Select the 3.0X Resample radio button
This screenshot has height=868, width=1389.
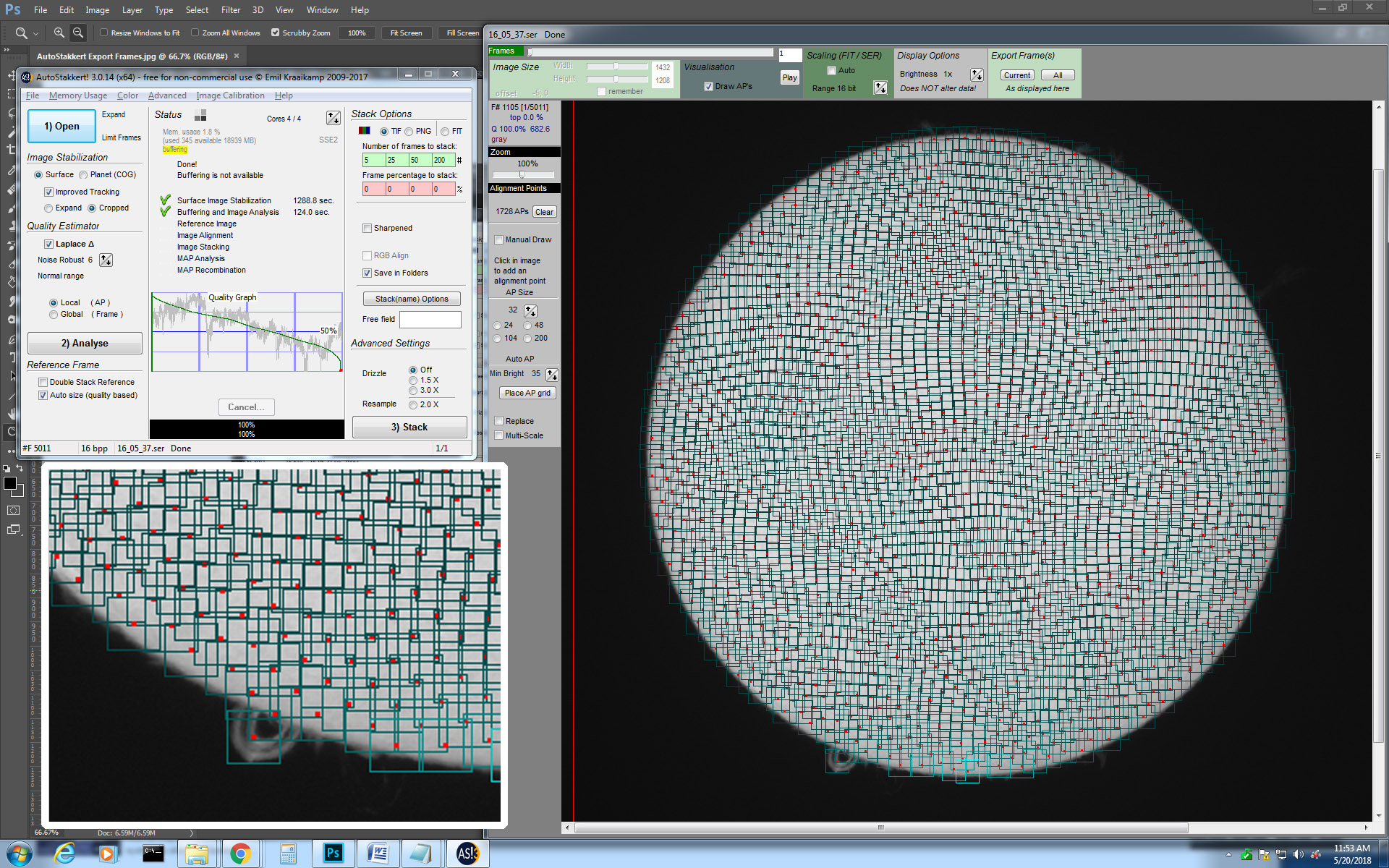[414, 390]
